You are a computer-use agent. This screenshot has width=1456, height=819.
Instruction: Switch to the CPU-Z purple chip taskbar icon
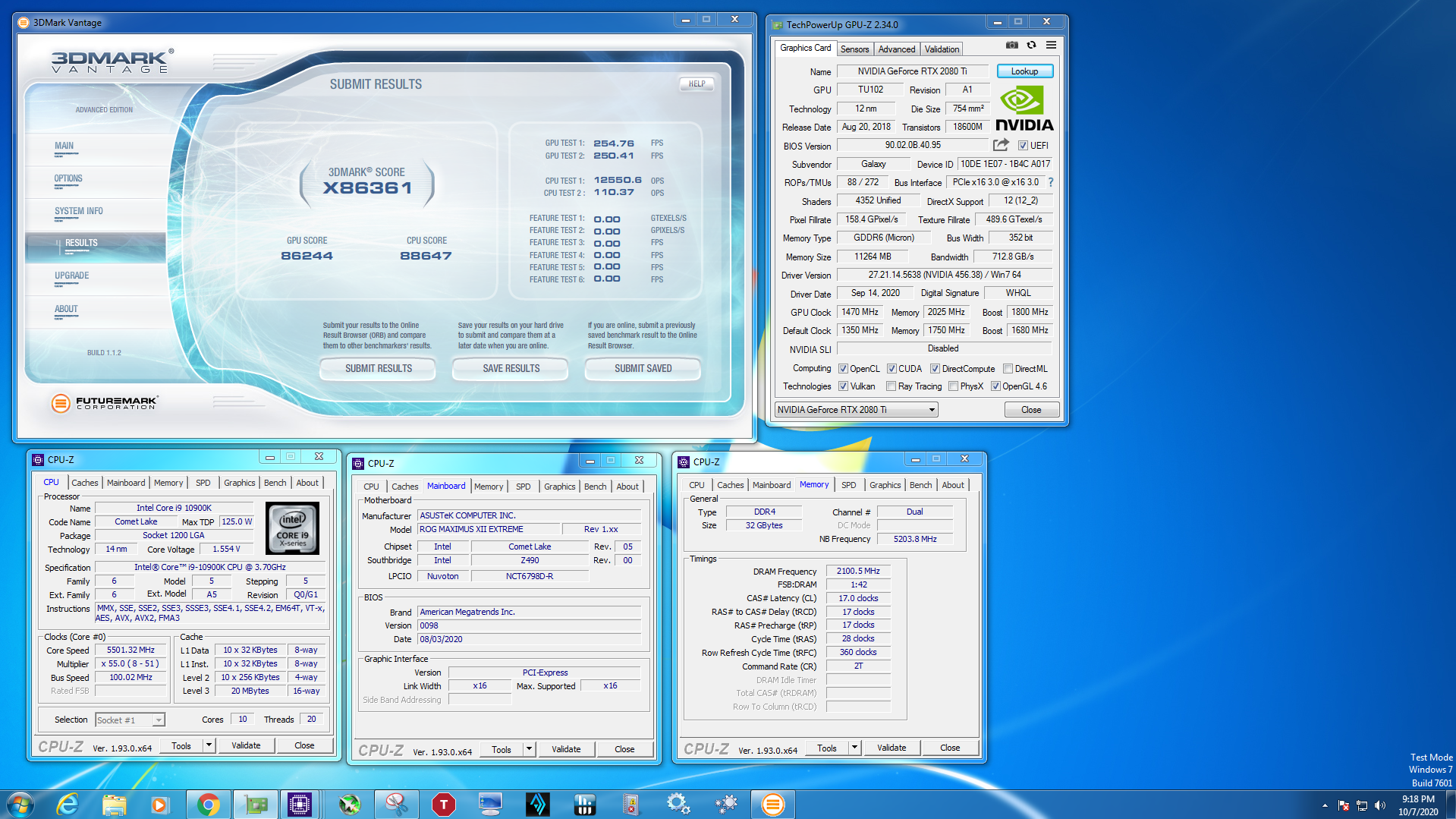click(x=300, y=805)
